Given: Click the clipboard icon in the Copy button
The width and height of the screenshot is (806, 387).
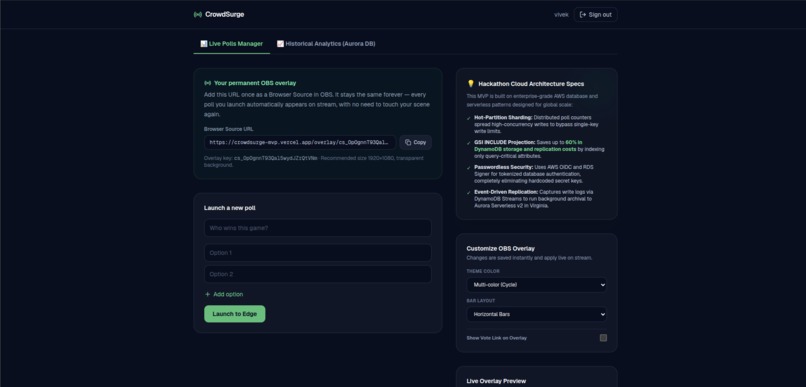Looking at the screenshot, I should (408, 142).
